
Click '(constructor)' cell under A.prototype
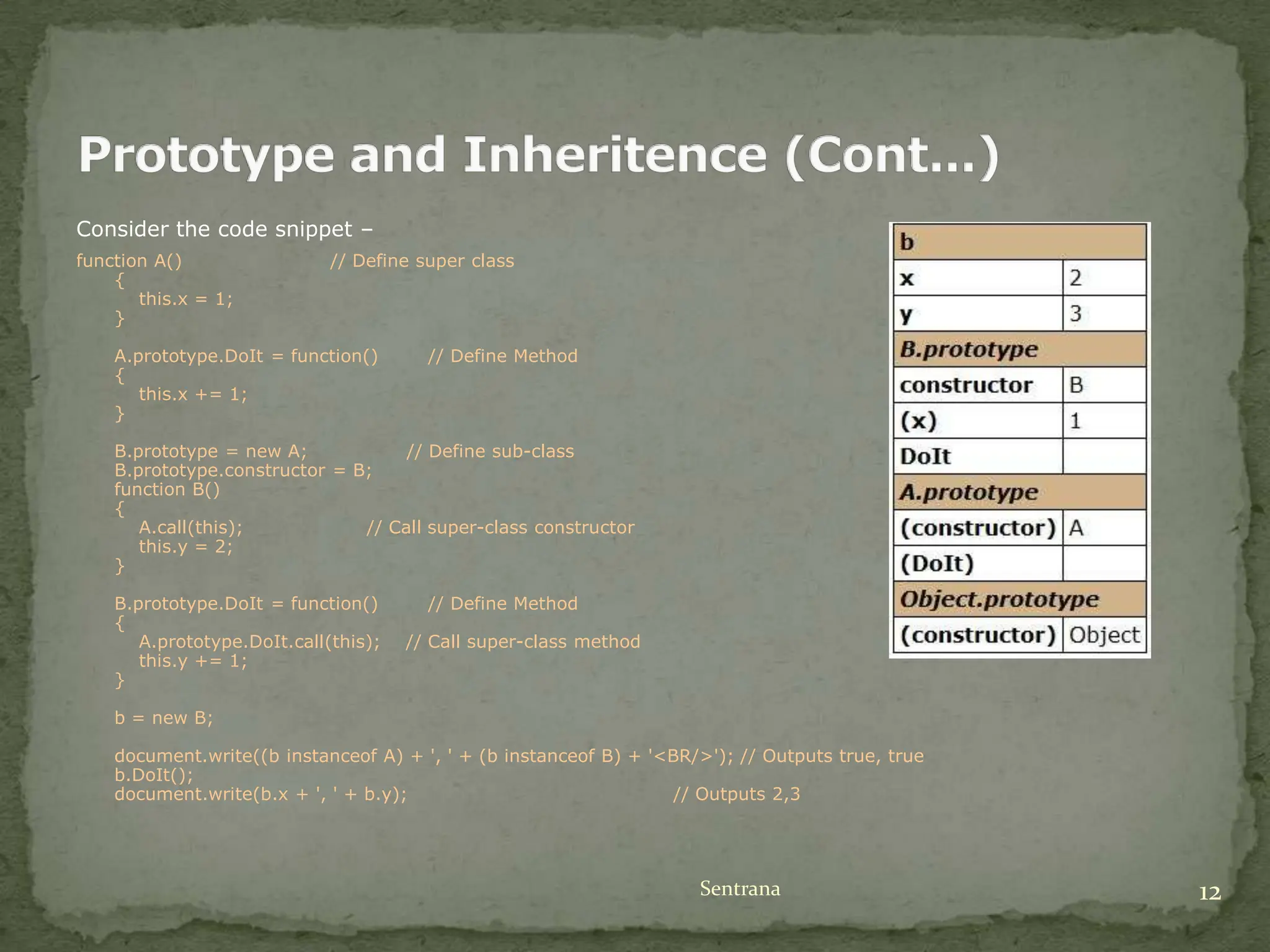click(x=978, y=528)
